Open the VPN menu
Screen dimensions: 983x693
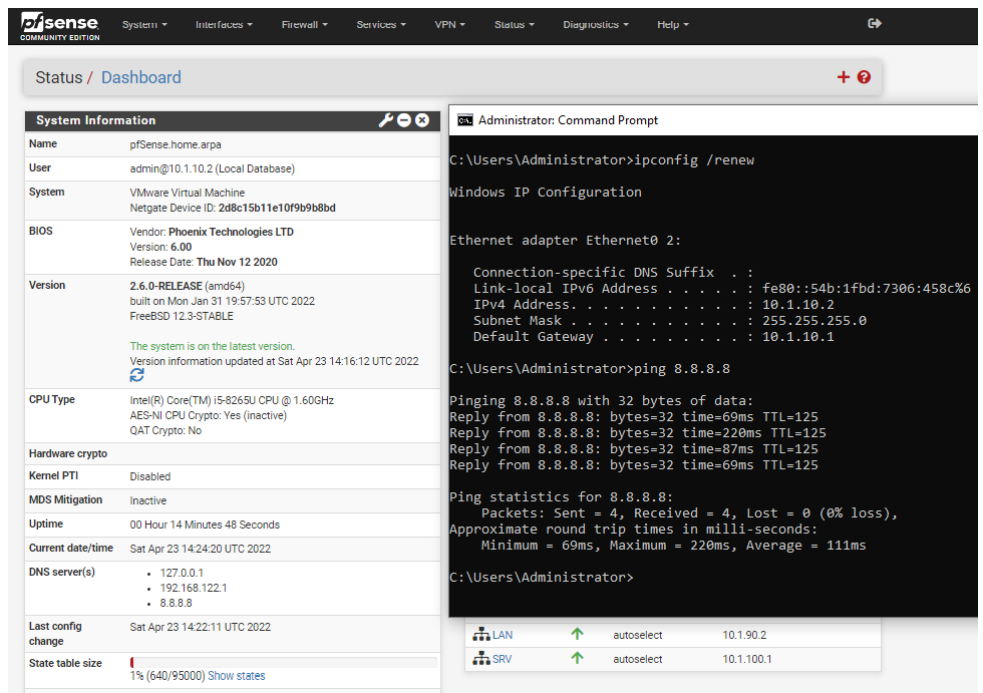tap(449, 25)
